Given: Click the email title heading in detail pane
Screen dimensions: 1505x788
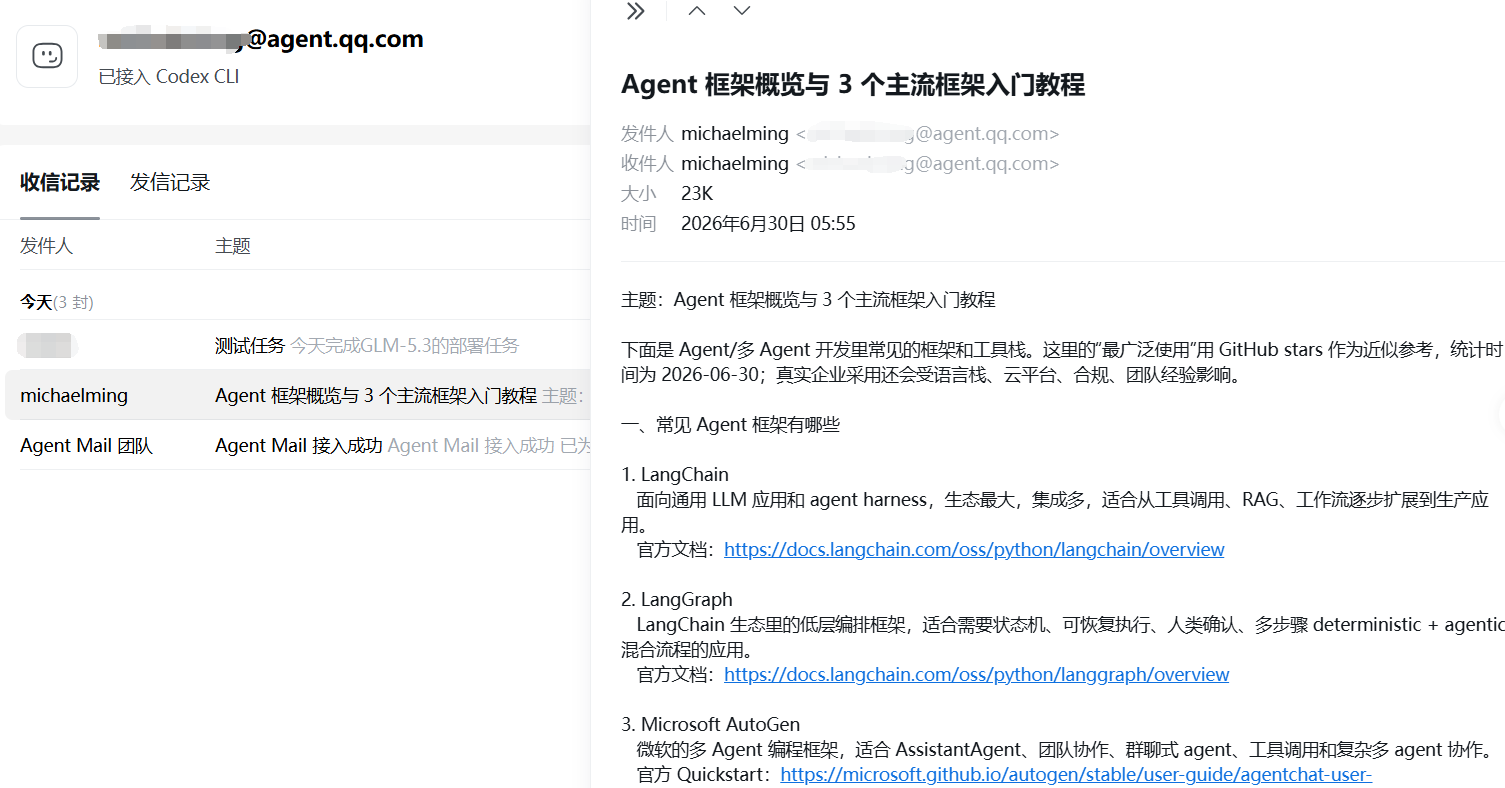Looking at the screenshot, I should pyautogui.click(x=853, y=85).
